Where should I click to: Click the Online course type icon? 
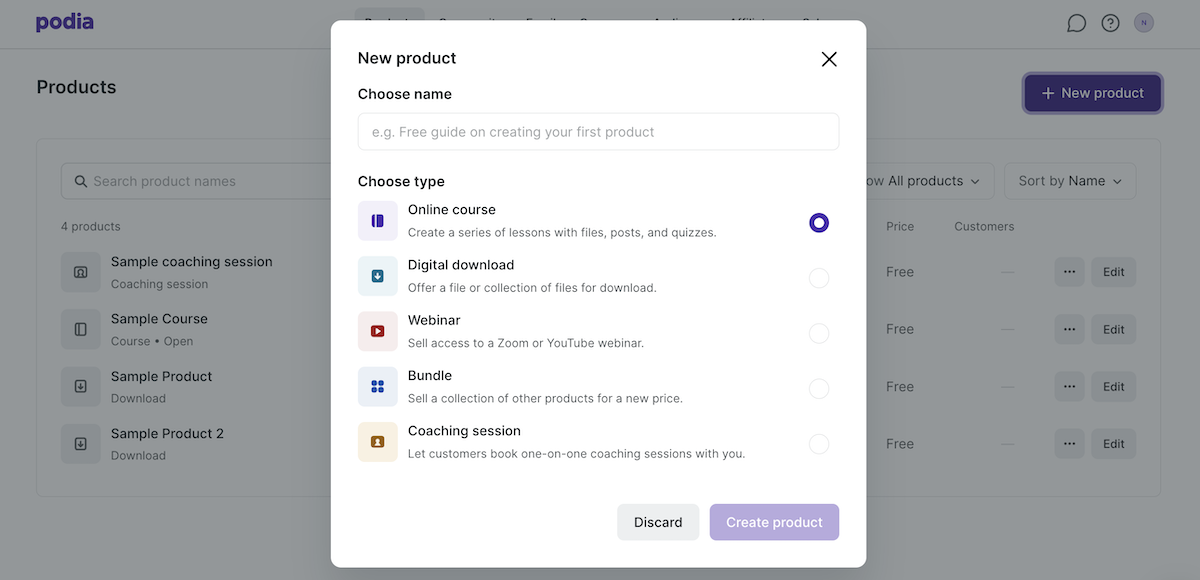click(x=377, y=221)
